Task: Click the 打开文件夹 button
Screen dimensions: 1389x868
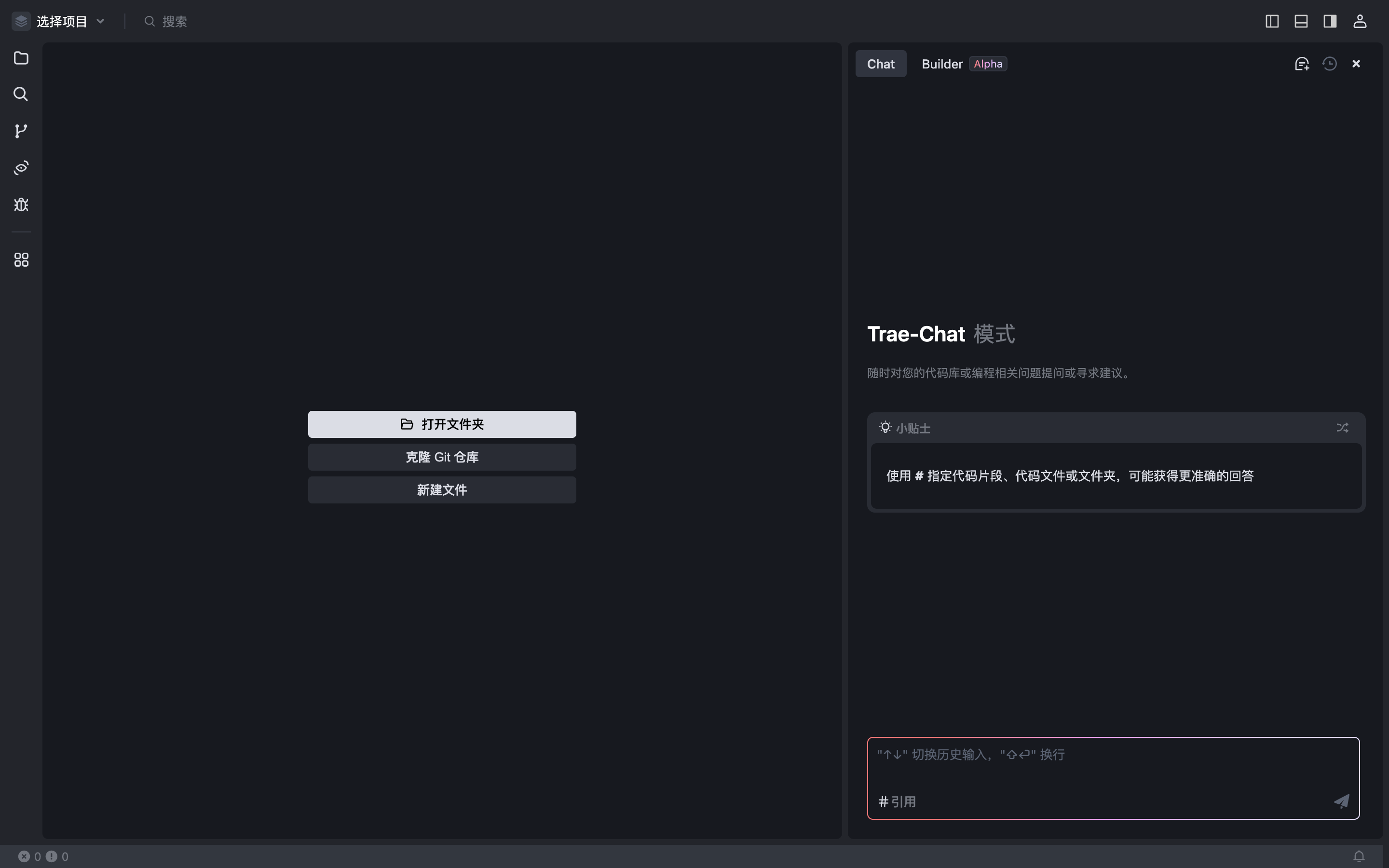Action: [x=442, y=424]
